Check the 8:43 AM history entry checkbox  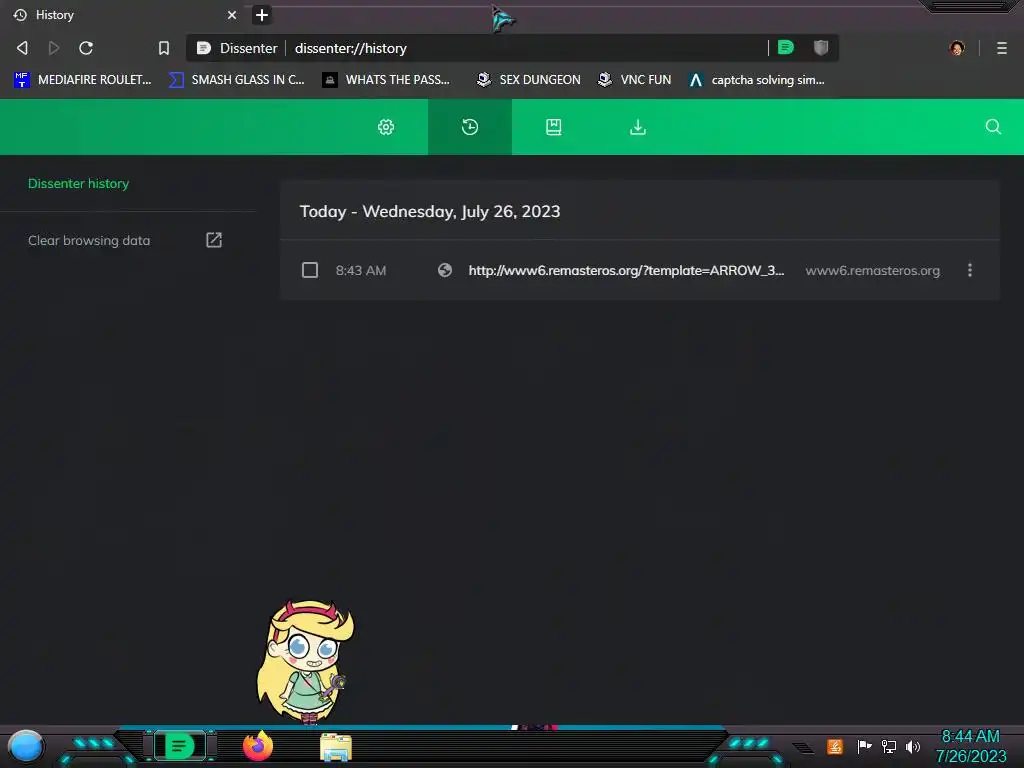(310, 270)
